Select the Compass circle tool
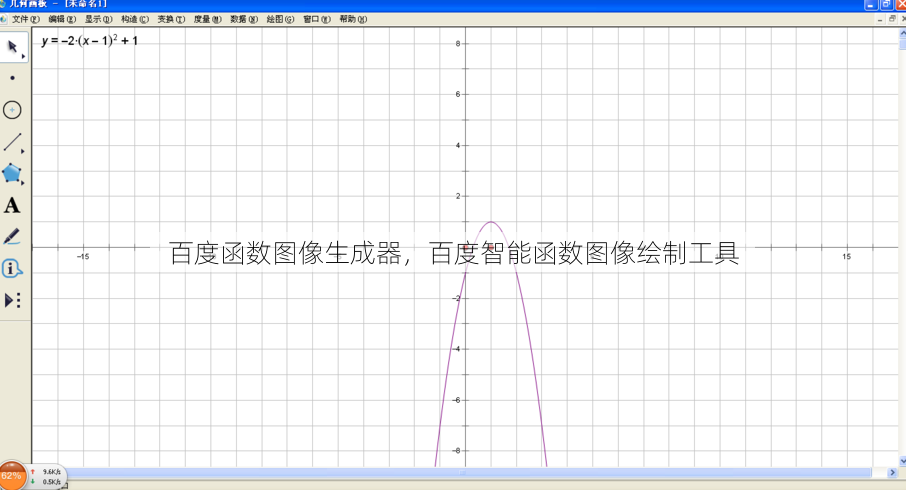This screenshot has width=906, height=490. (12, 110)
